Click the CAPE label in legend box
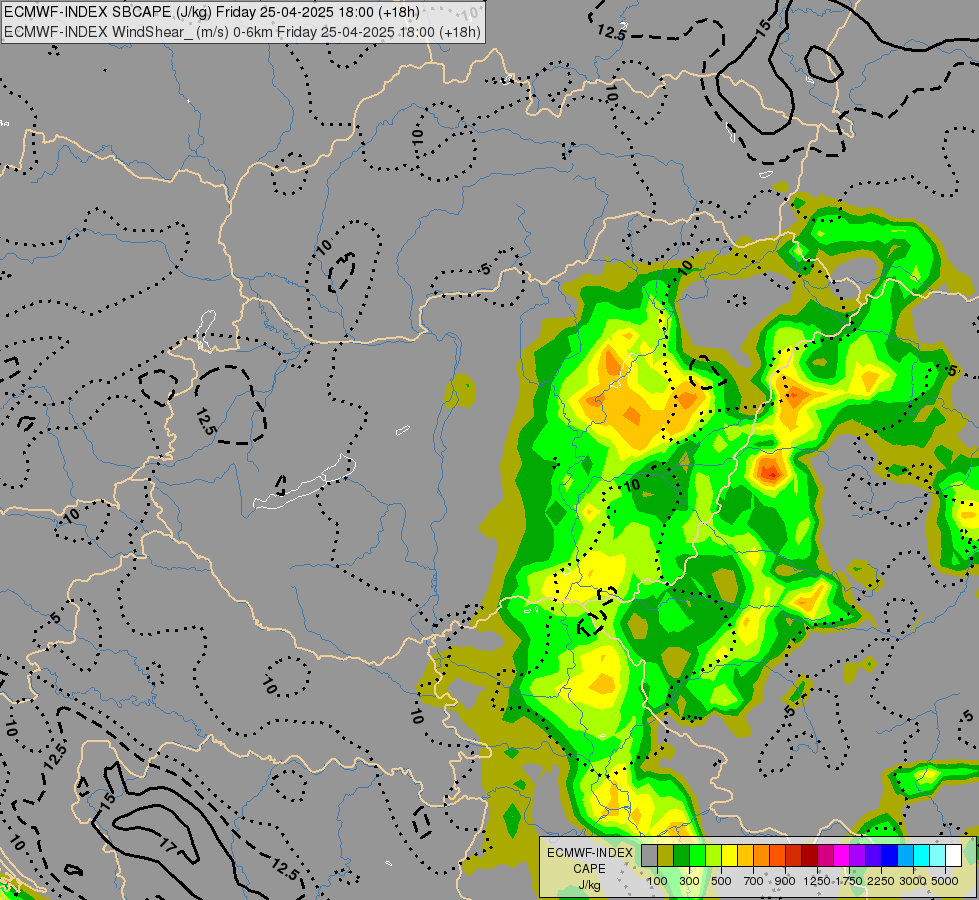 589,869
